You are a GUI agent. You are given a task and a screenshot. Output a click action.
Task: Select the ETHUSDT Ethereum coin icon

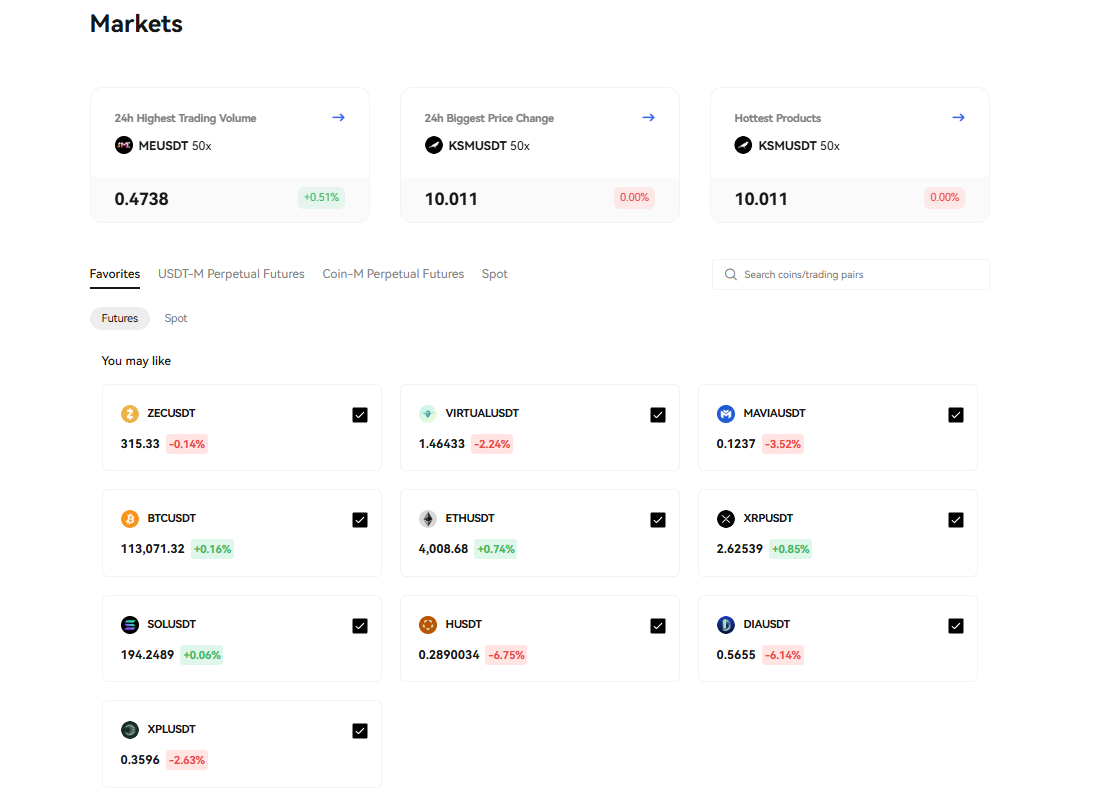(427, 519)
